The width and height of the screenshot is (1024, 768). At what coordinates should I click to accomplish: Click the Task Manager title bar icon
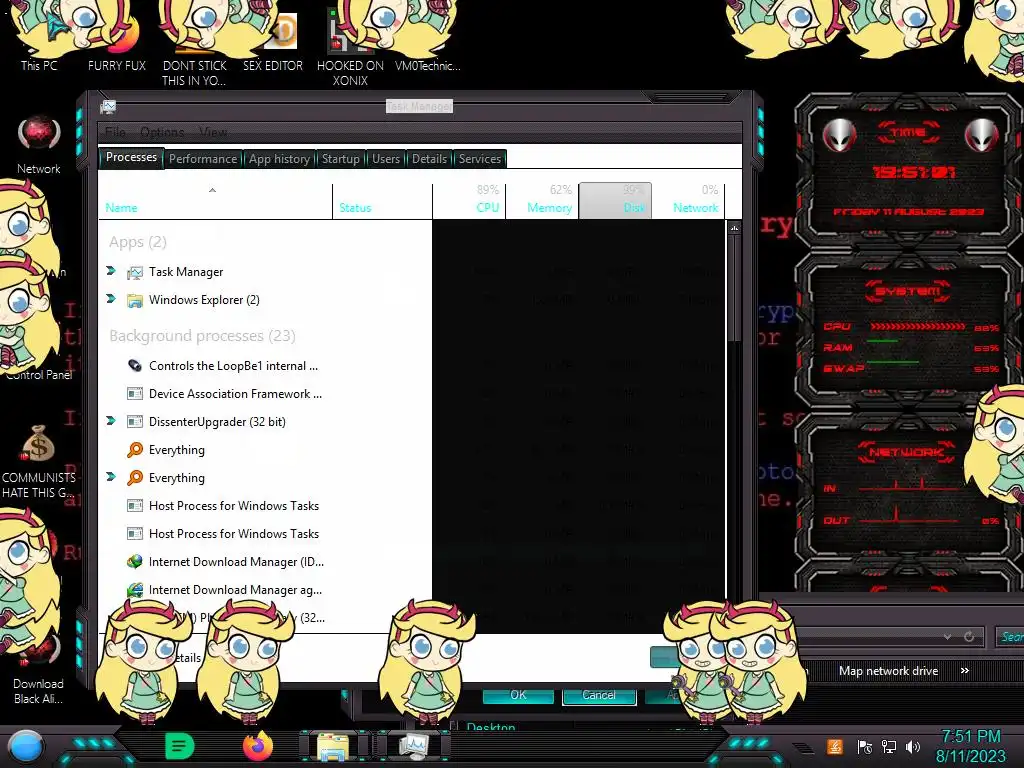point(108,106)
